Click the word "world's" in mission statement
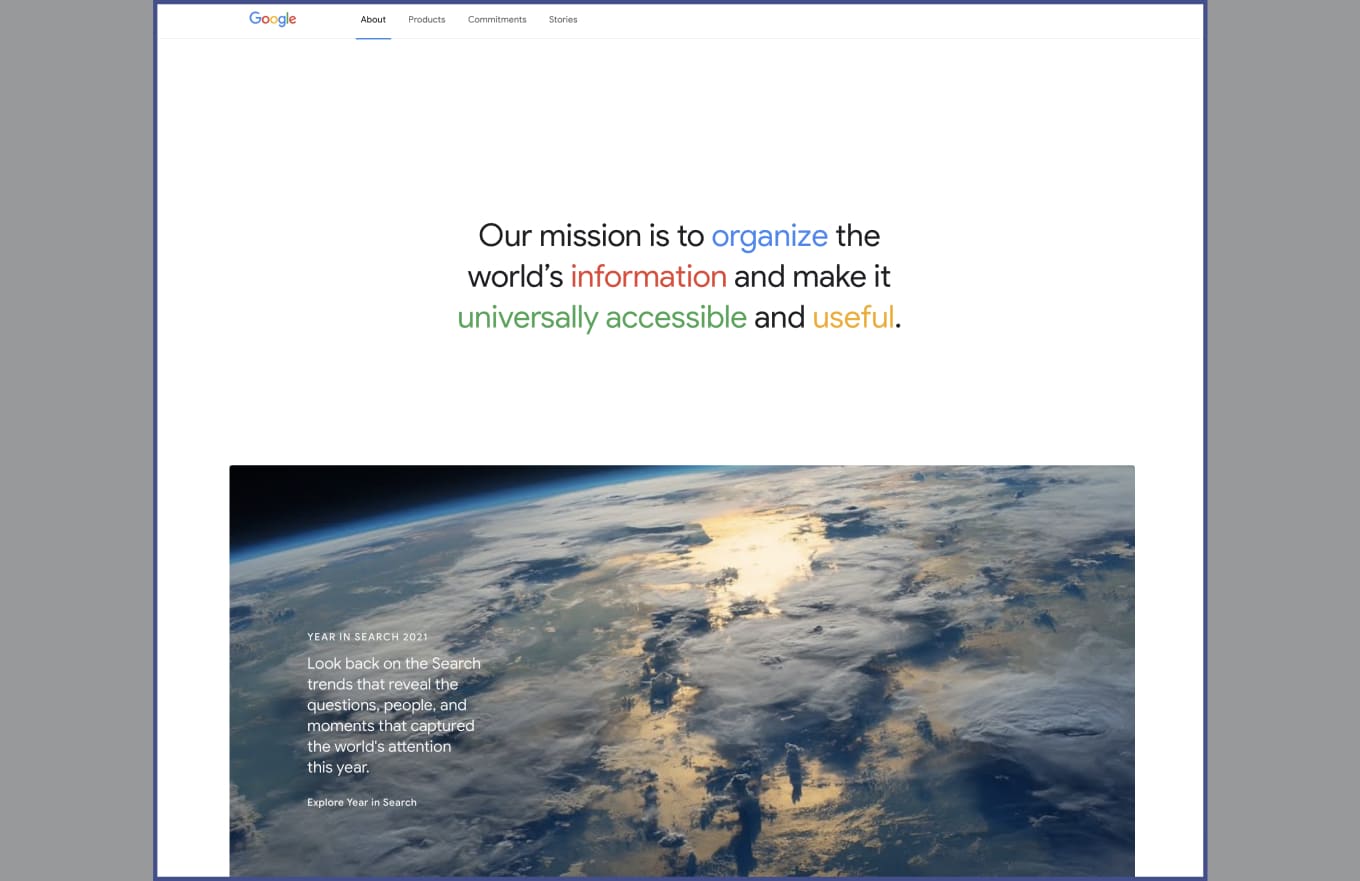This screenshot has height=881, width=1360. [x=515, y=277]
